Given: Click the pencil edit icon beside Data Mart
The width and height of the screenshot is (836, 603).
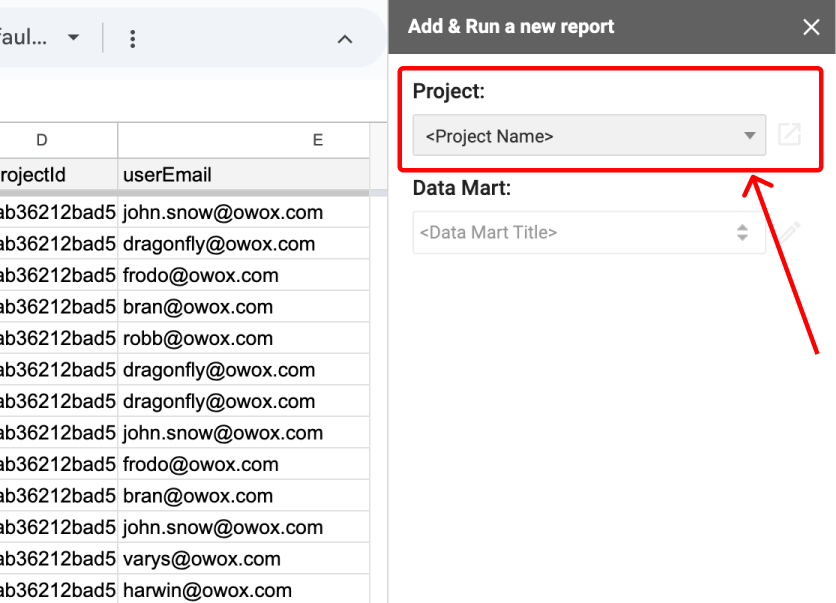Looking at the screenshot, I should point(788,232).
